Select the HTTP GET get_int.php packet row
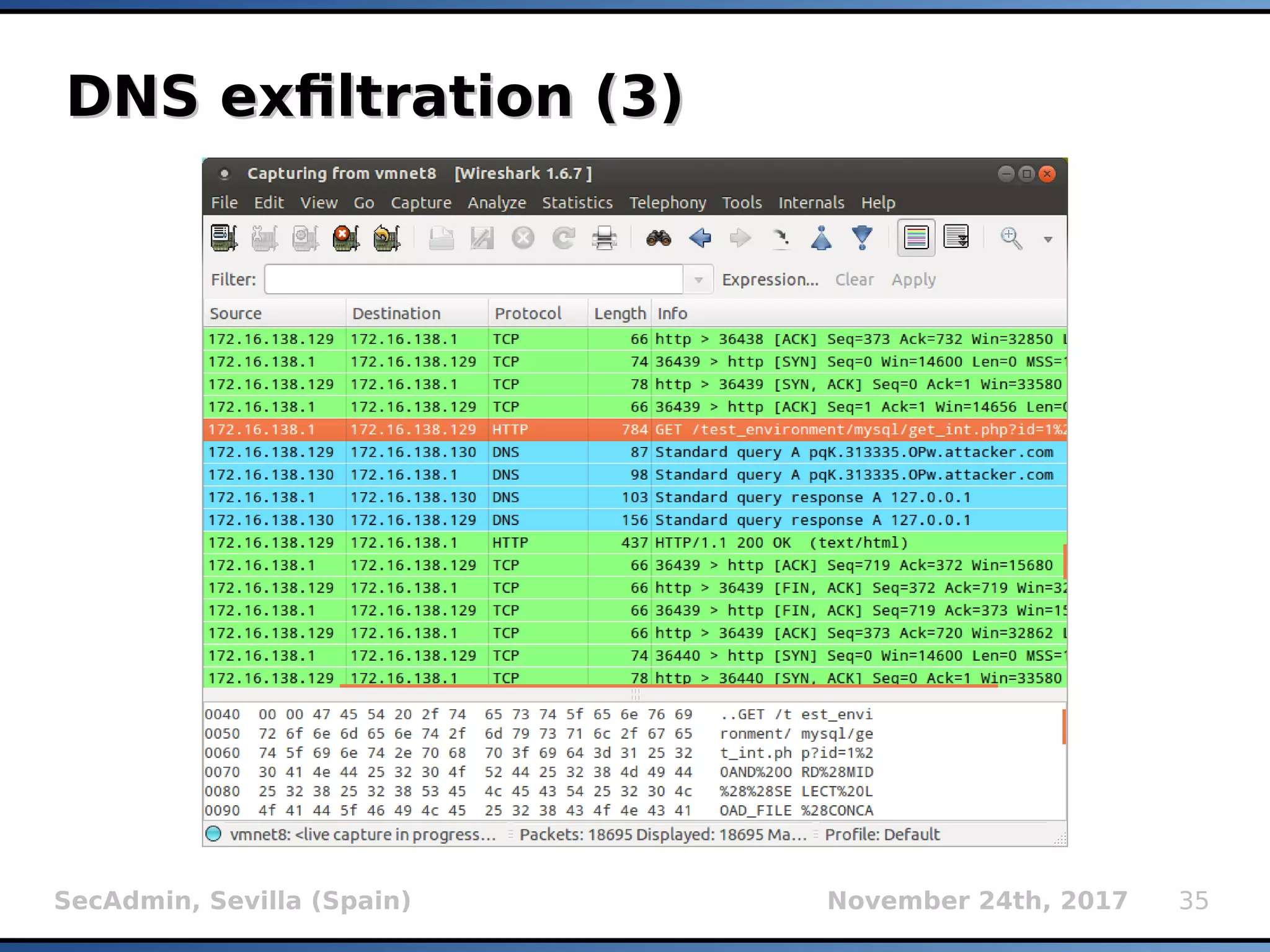 [635, 430]
